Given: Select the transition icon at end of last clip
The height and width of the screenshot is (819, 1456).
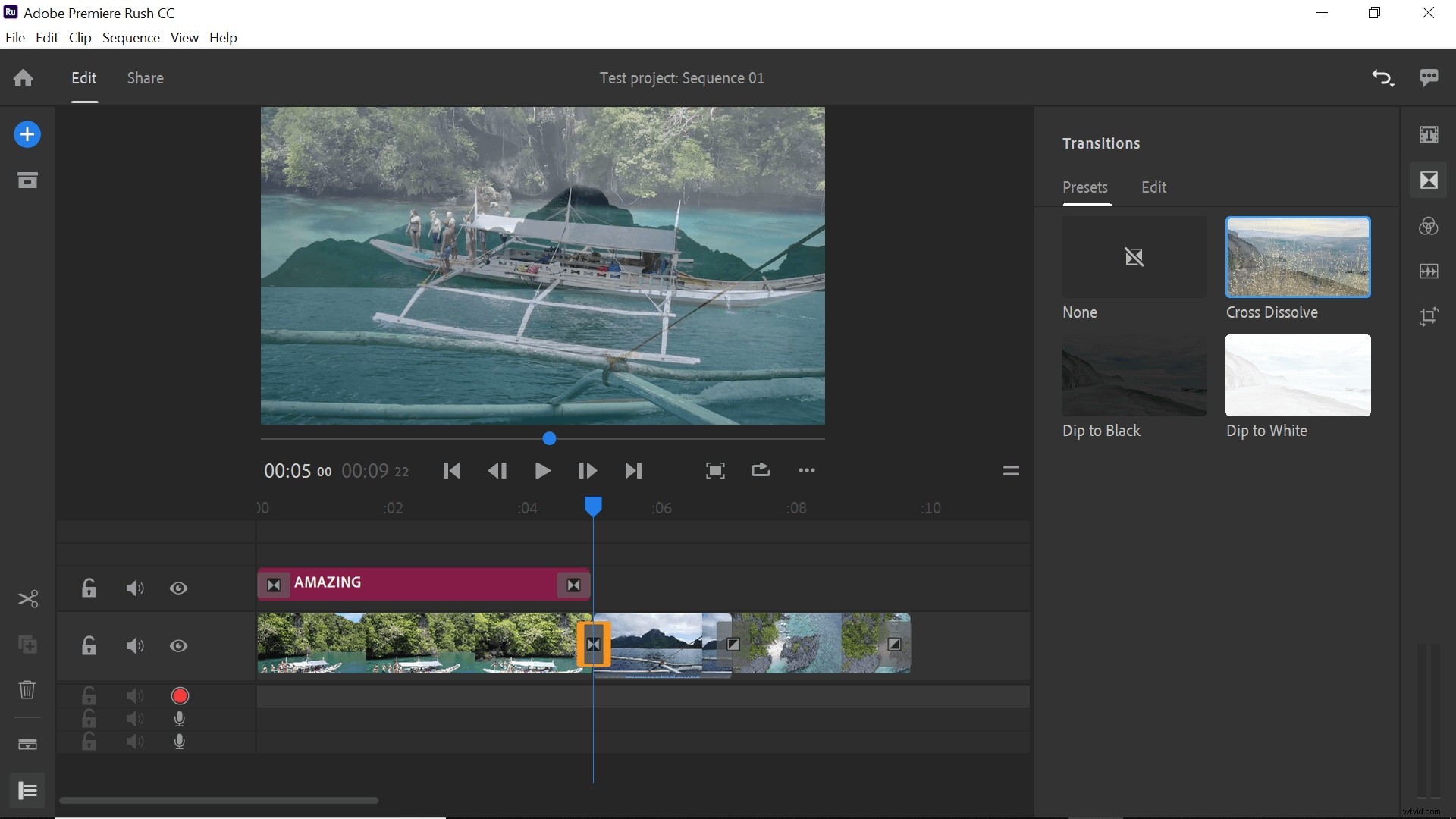Looking at the screenshot, I should (894, 645).
